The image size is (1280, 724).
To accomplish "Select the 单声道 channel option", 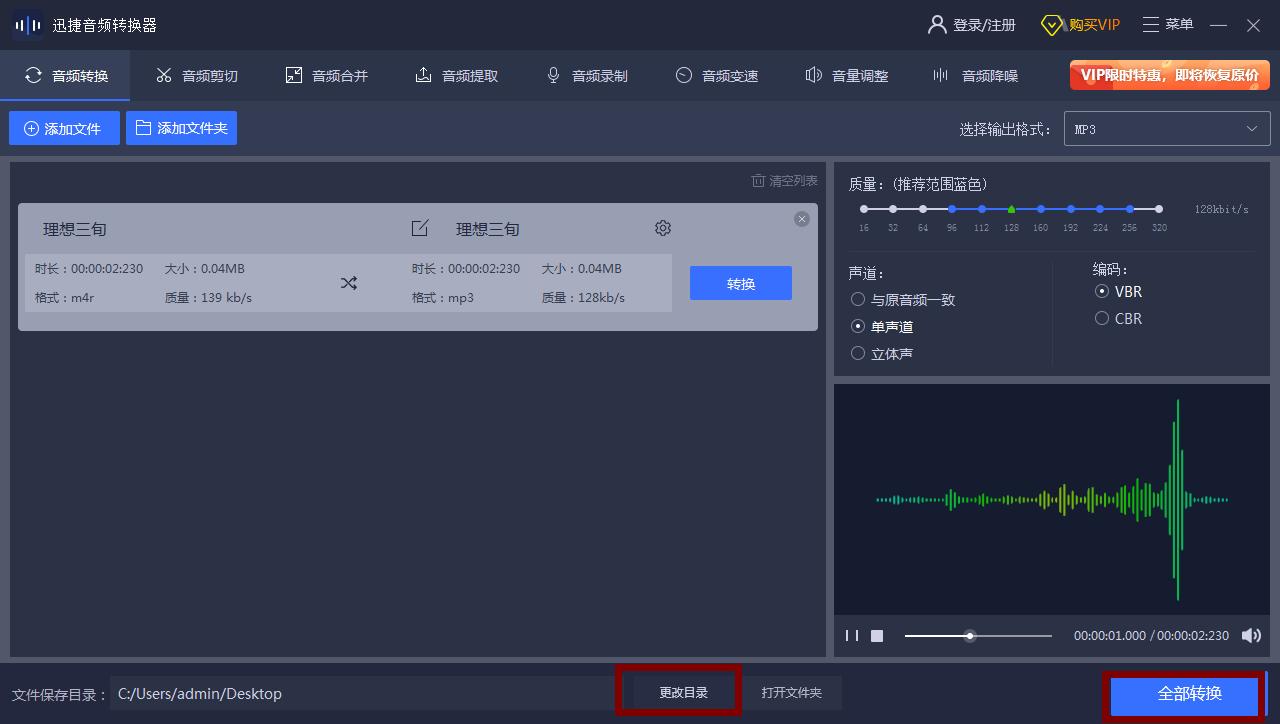I will (x=857, y=326).
